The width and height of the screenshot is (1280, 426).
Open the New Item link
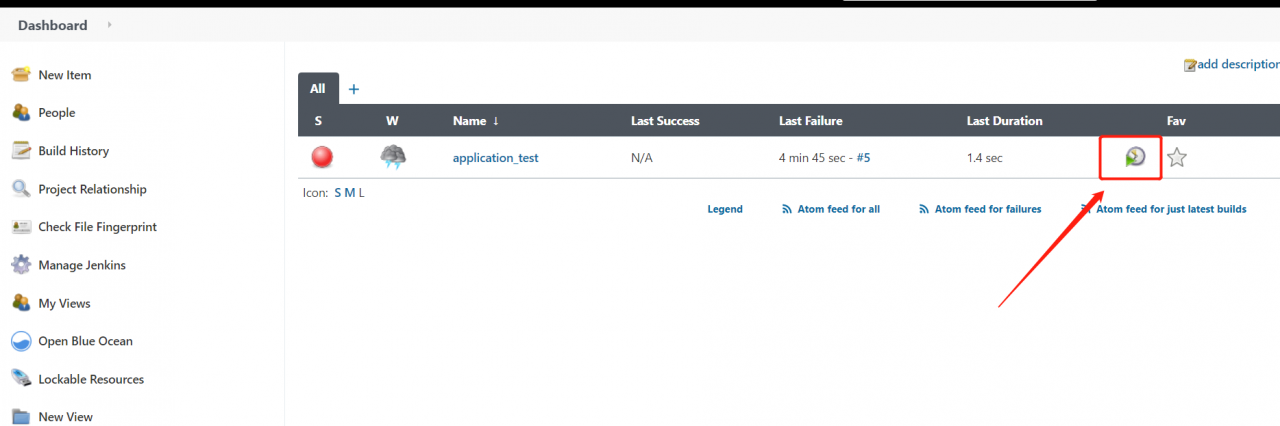tap(65, 75)
